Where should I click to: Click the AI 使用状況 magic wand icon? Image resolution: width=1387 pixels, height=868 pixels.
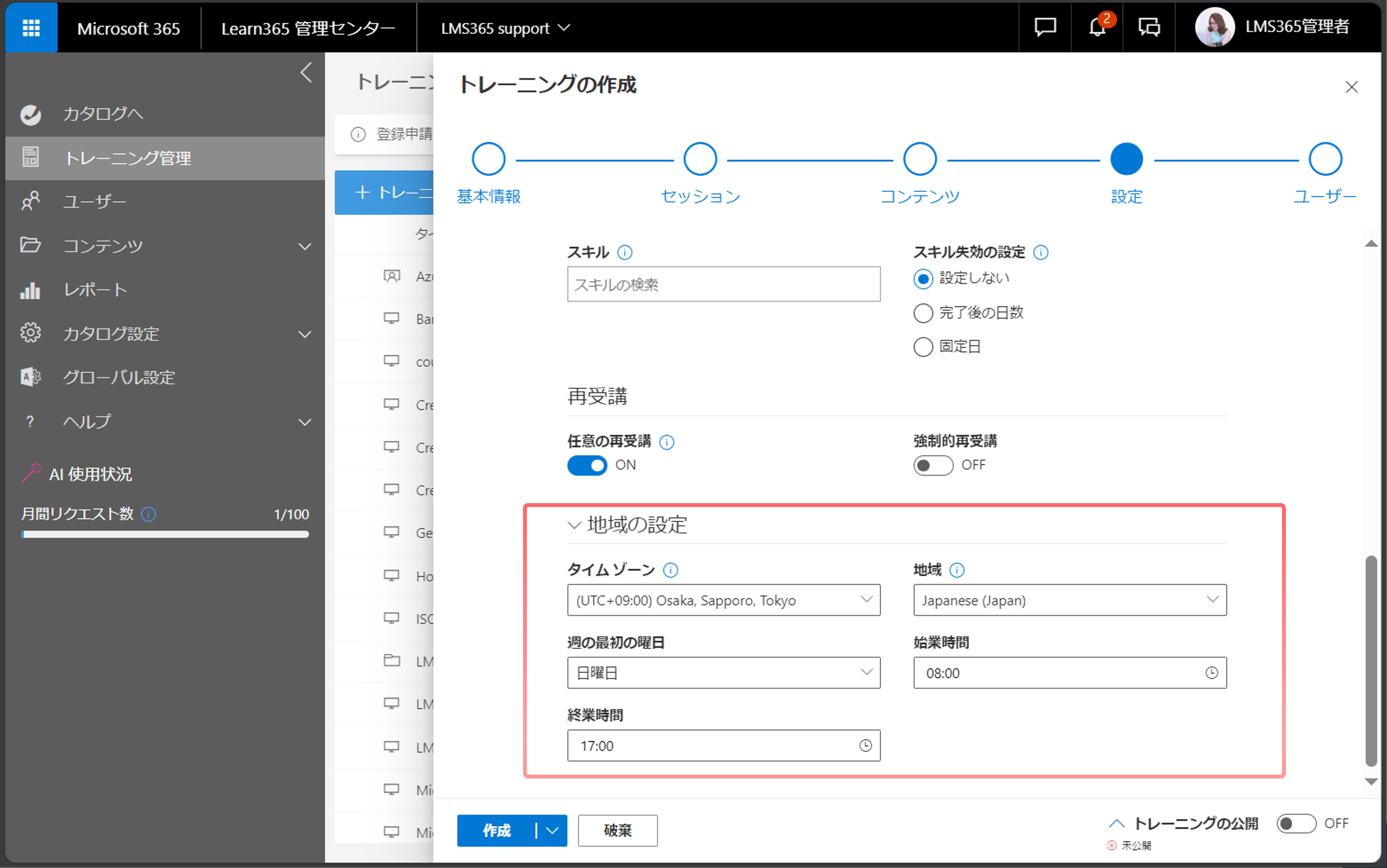(x=31, y=473)
